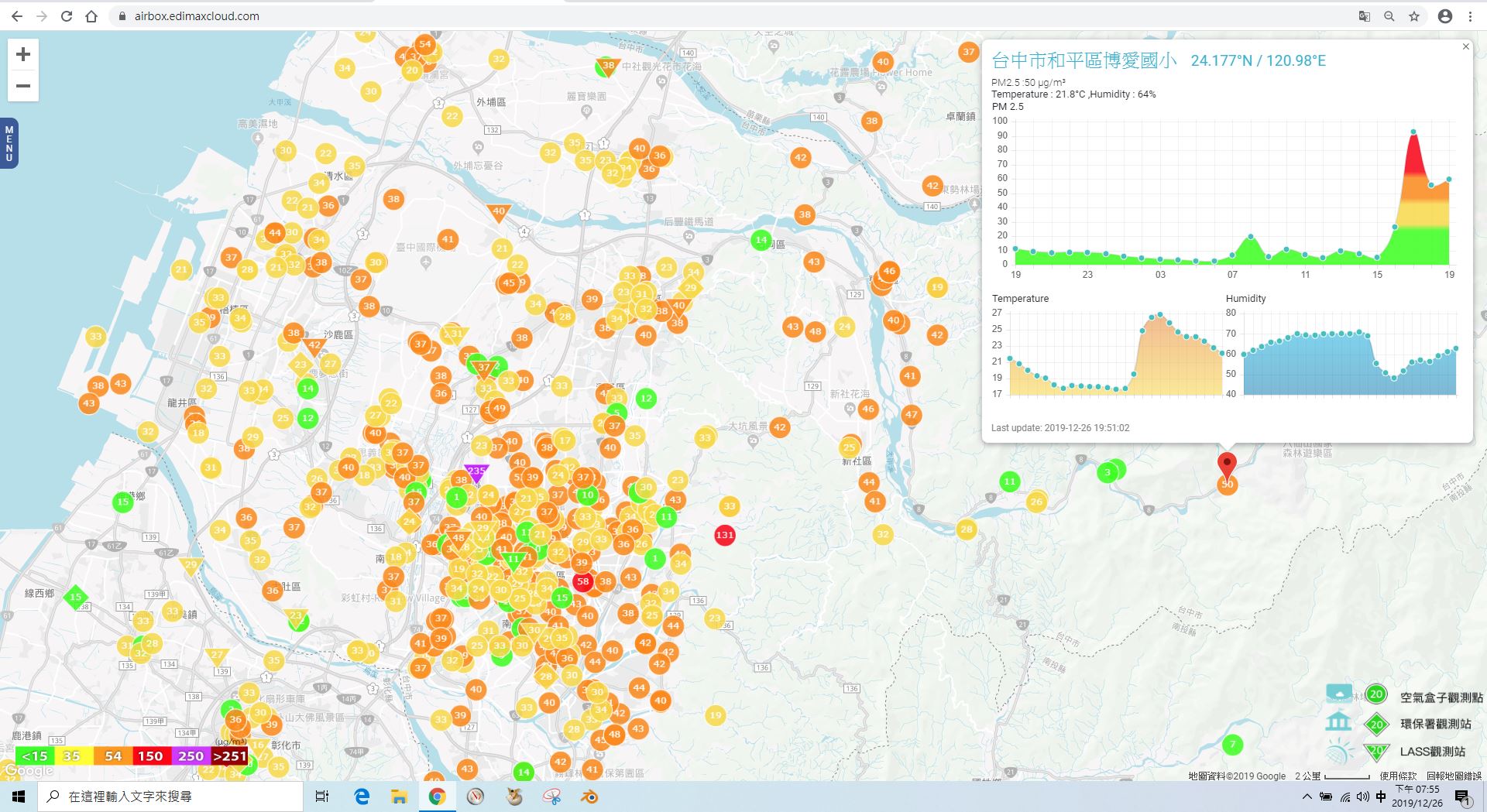Click the purple 250 legend swatch
The width and height of the screenshot is (1487, 812).
(x=191, y=756)
